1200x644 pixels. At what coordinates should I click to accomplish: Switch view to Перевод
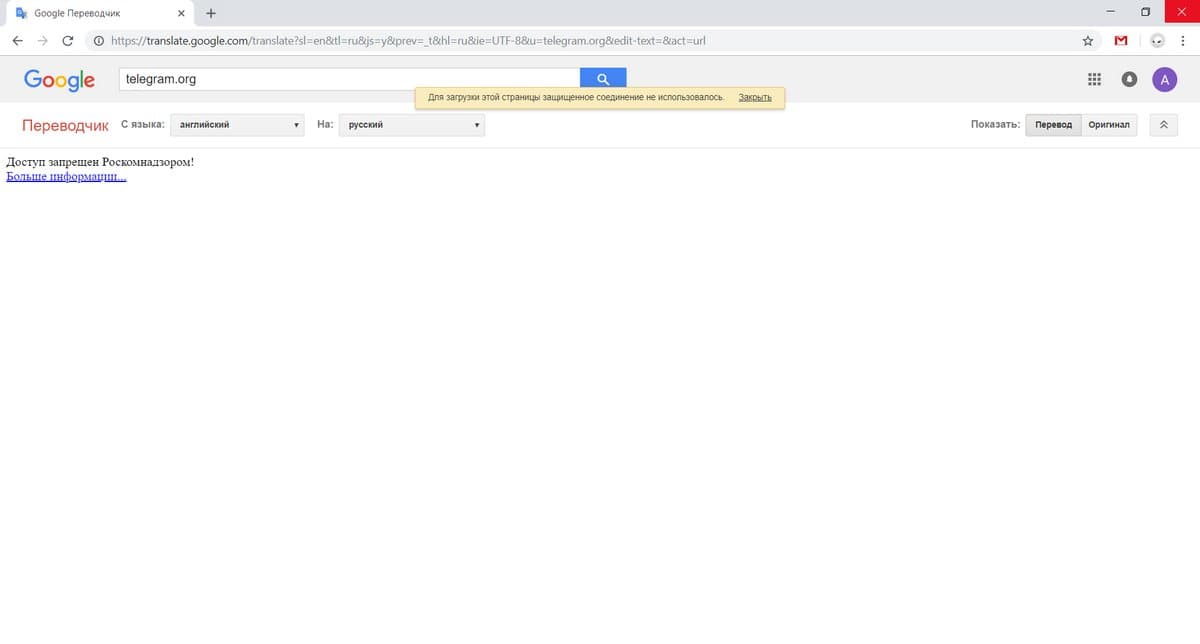1053,125
